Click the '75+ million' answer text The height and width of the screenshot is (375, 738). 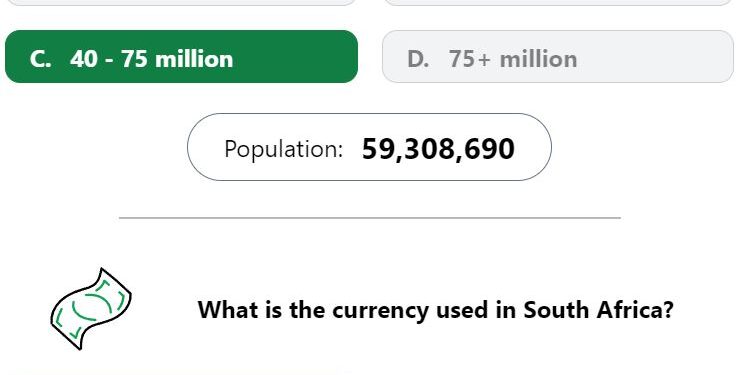513,59
